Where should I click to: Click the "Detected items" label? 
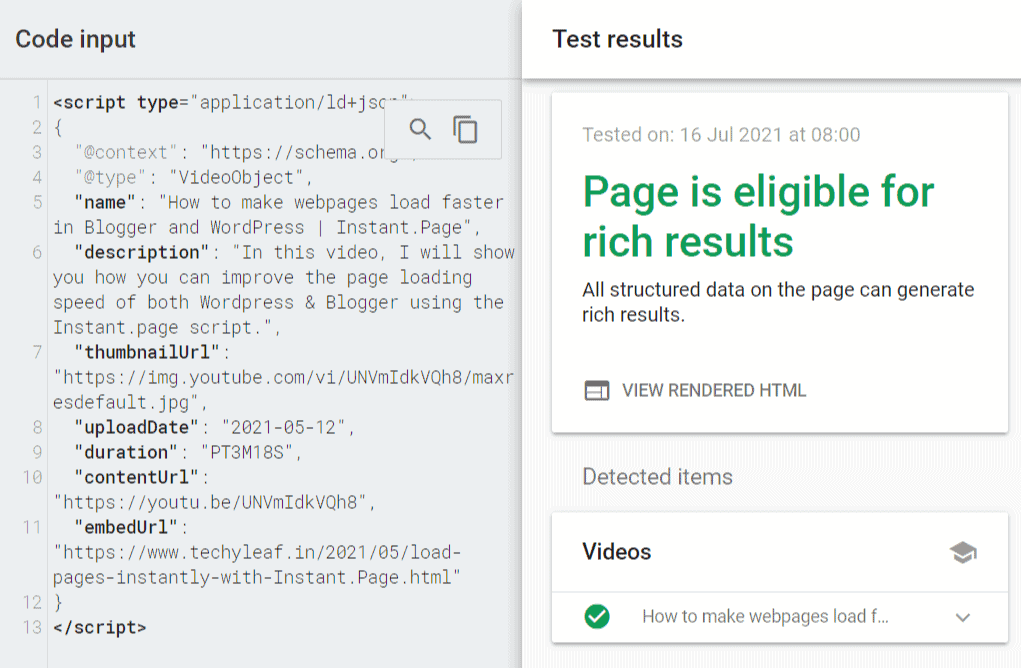pos(658,477)
